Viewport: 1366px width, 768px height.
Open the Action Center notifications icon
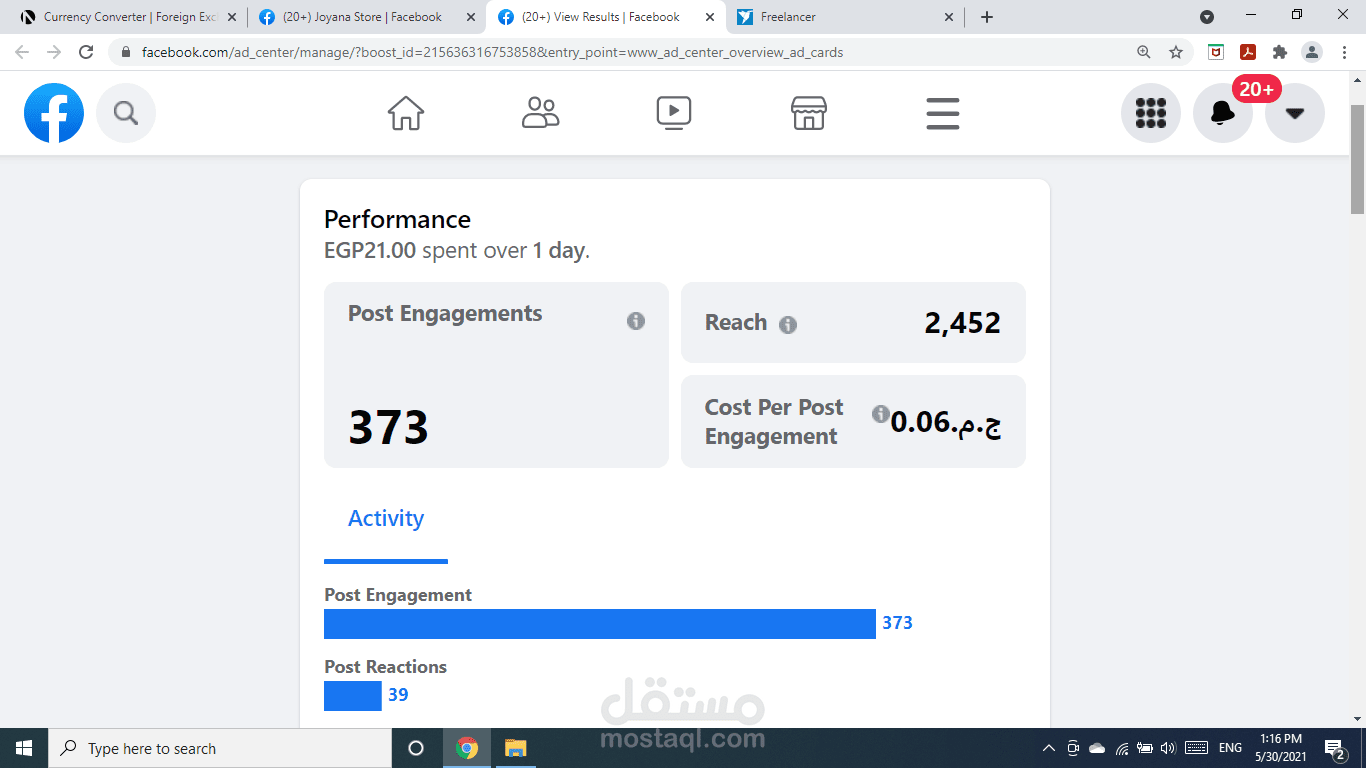(1336, 748)
